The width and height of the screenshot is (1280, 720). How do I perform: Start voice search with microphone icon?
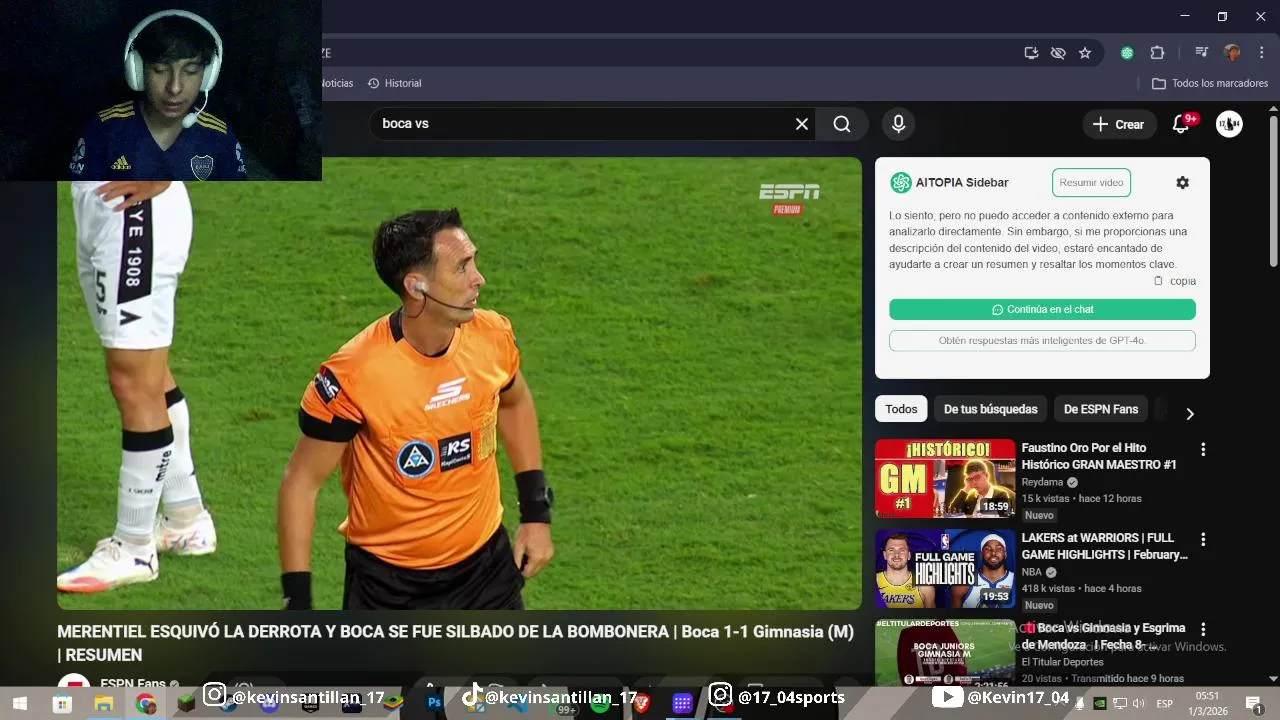tap(898, 124)
